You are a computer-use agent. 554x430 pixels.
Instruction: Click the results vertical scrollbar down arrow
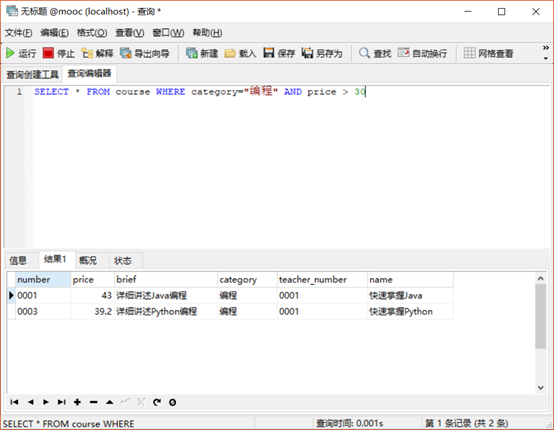click(541, 388)
